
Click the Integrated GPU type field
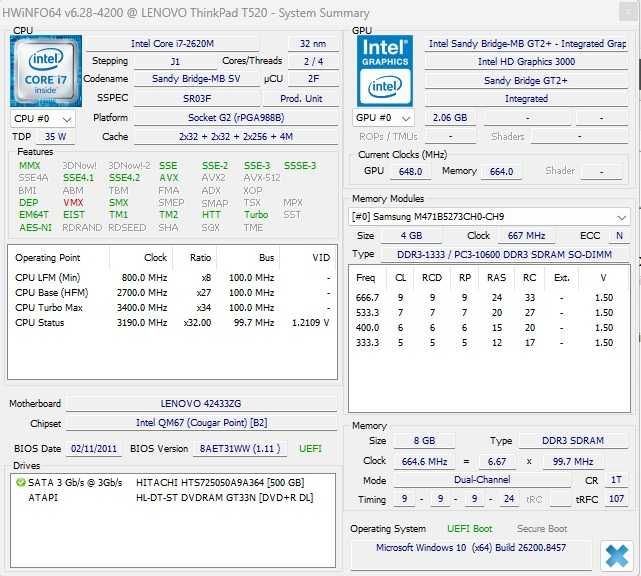coord(526,99)
